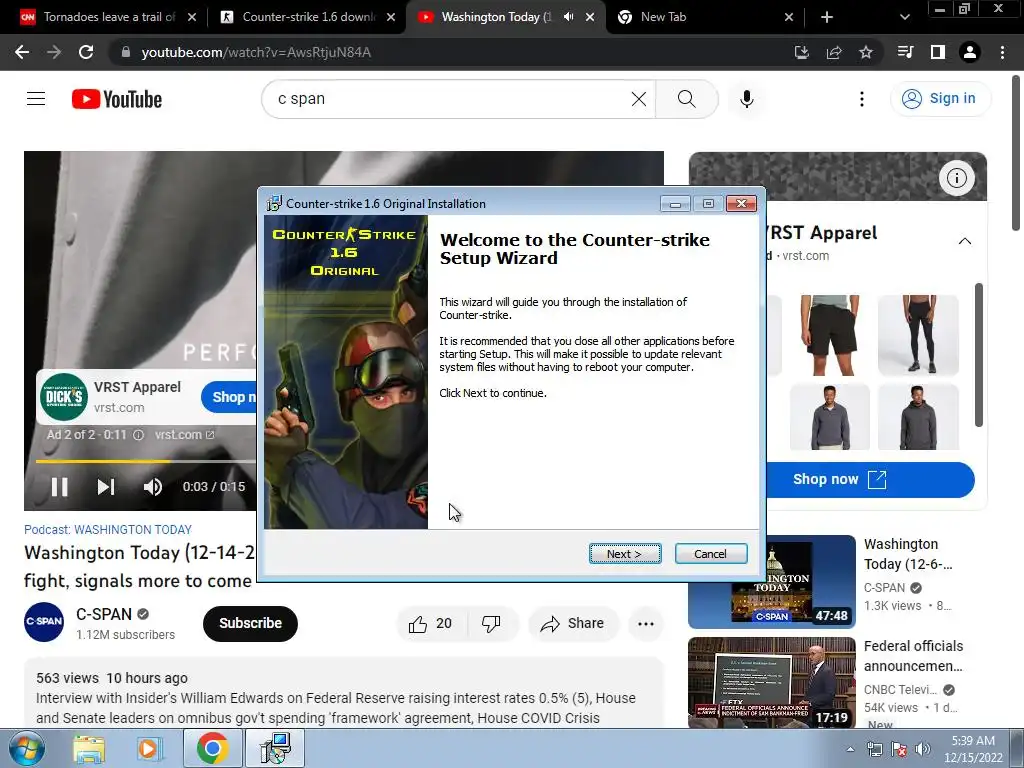The height and width of the screenshot is (768, 1024).
Task: Open install app icon in address bar
Action: click(x=801, y=52)
